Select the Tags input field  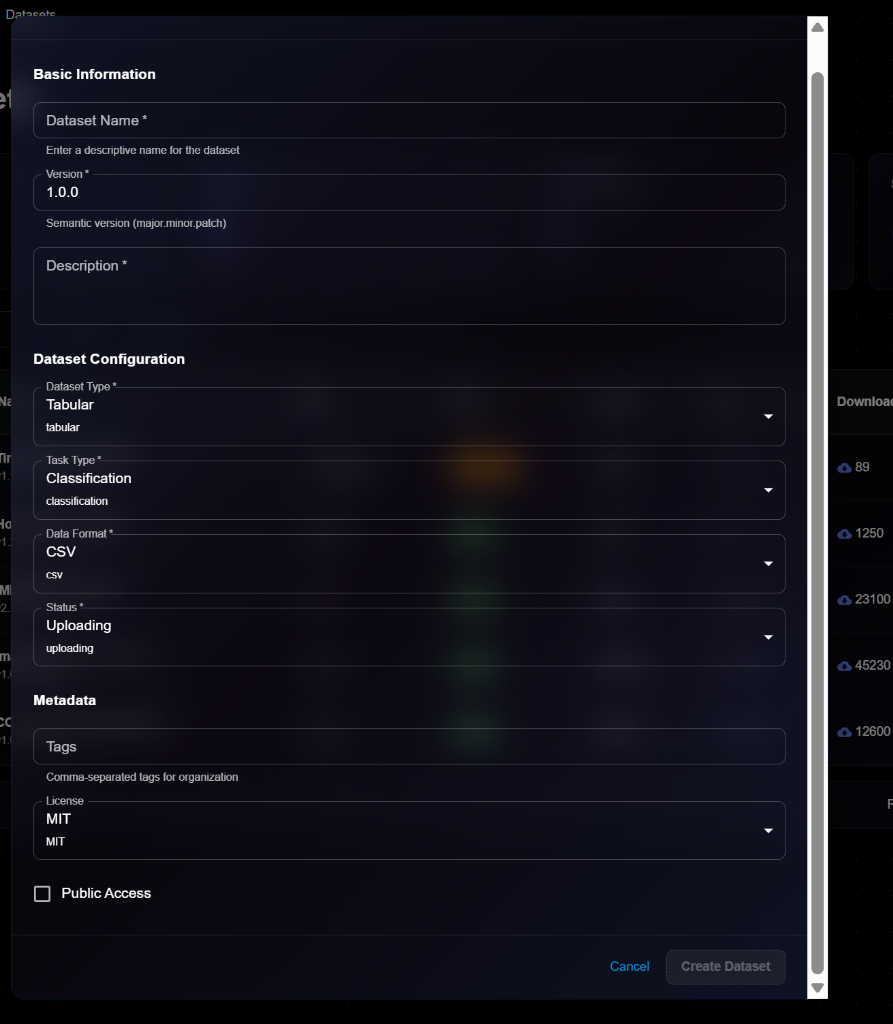409,747
